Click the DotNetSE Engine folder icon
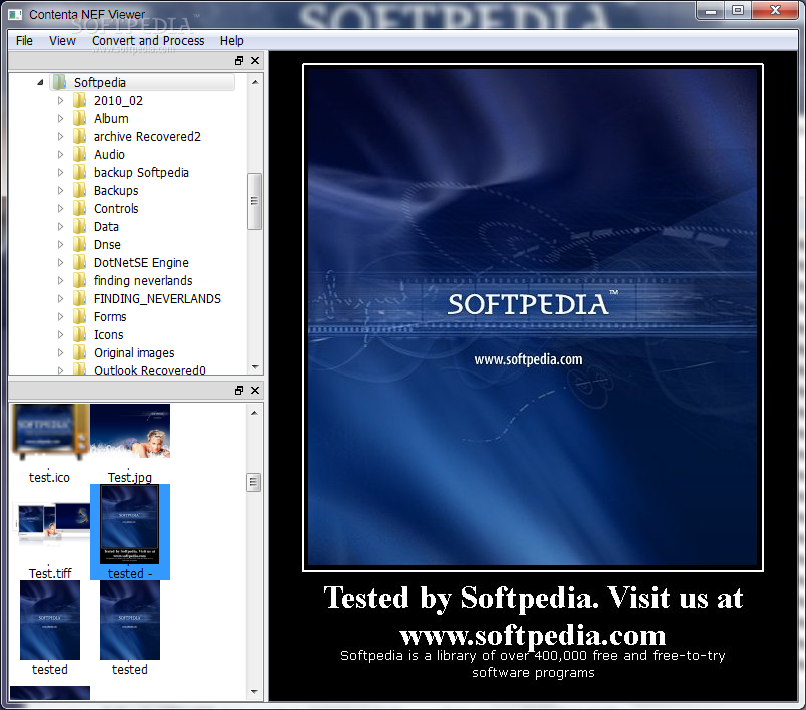 pos(79,262)
